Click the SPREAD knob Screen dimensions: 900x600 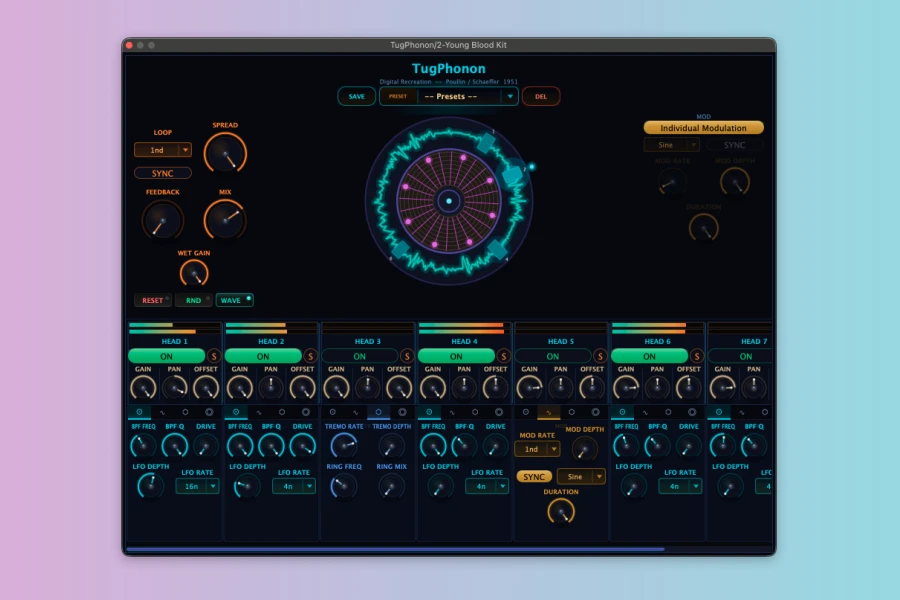point(225,153)
